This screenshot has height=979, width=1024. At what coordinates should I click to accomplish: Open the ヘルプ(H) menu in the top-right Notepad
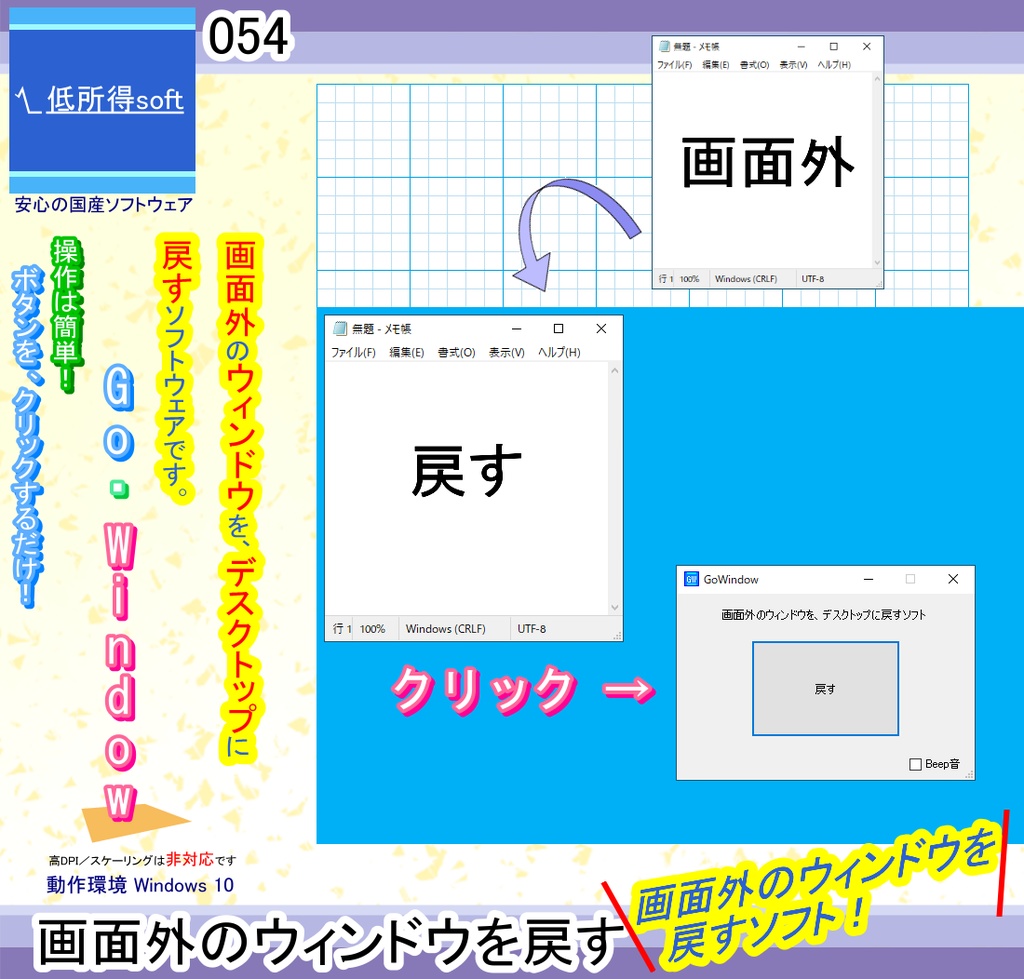tap(834, 63)
